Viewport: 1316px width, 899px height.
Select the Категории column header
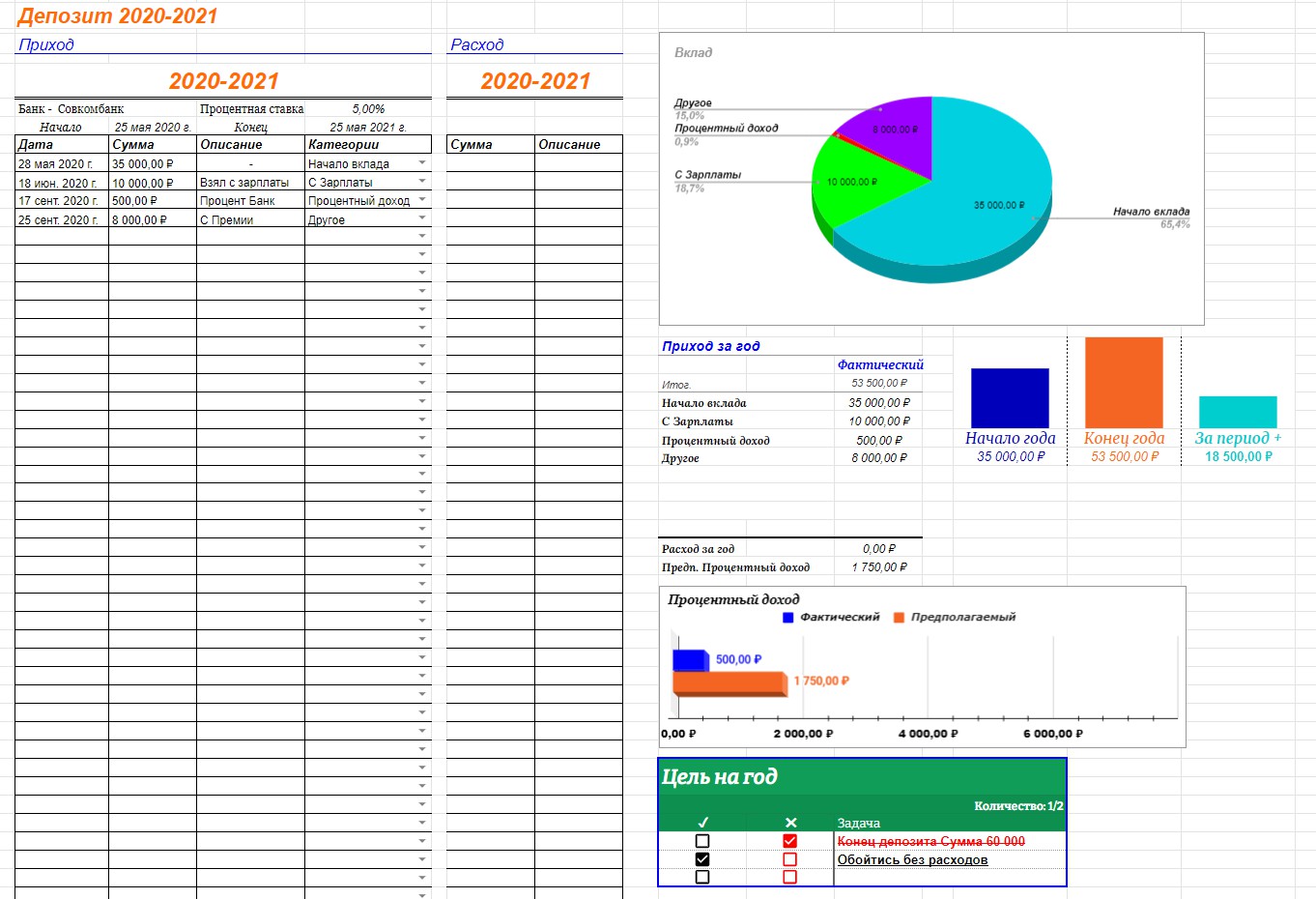(368, 144)
